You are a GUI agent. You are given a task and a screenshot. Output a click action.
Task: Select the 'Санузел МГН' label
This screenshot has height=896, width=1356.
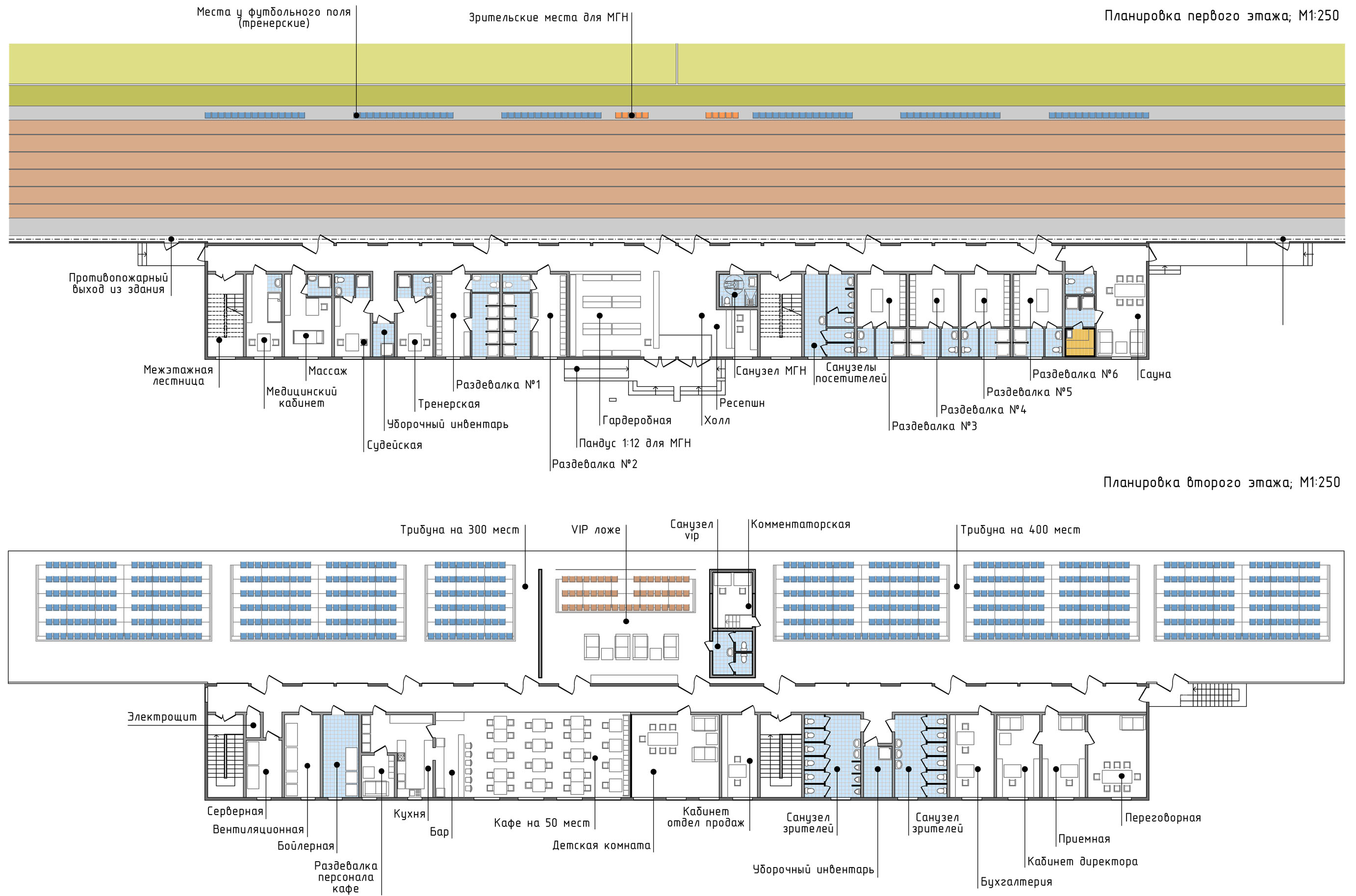770,372
